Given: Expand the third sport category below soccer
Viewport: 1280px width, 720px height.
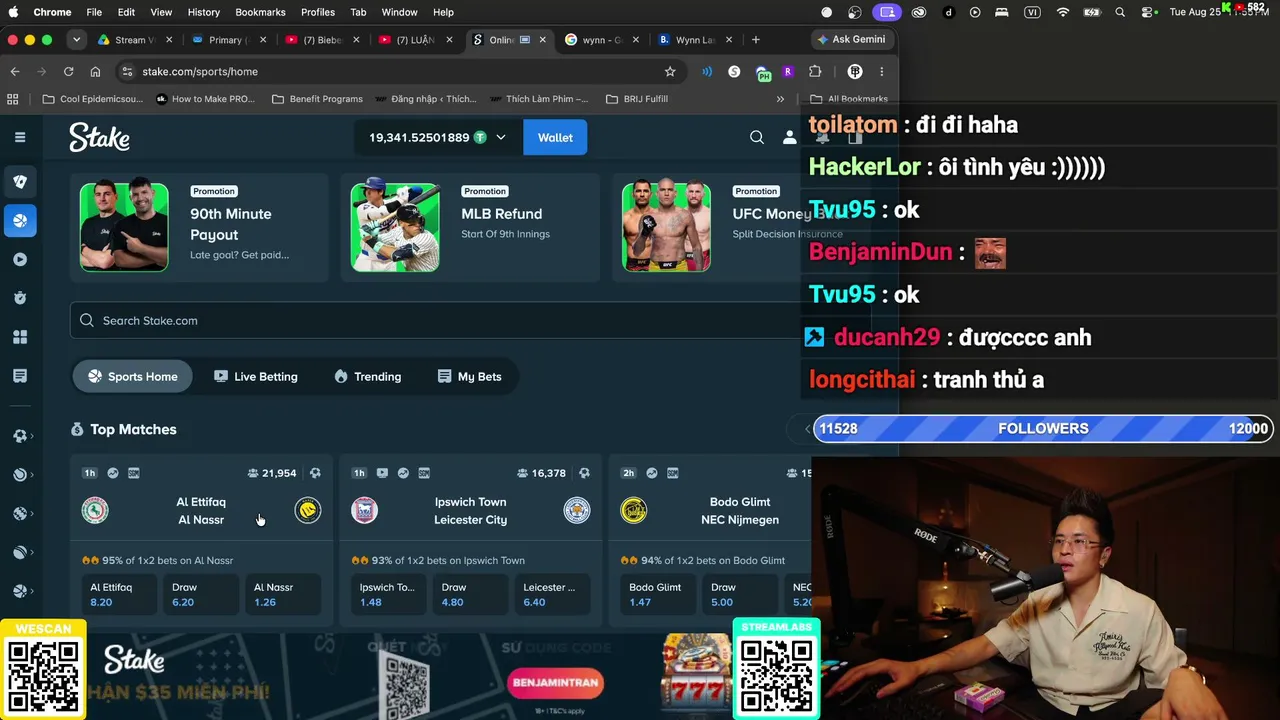Looking at the screenshot, I should [22, 514].
